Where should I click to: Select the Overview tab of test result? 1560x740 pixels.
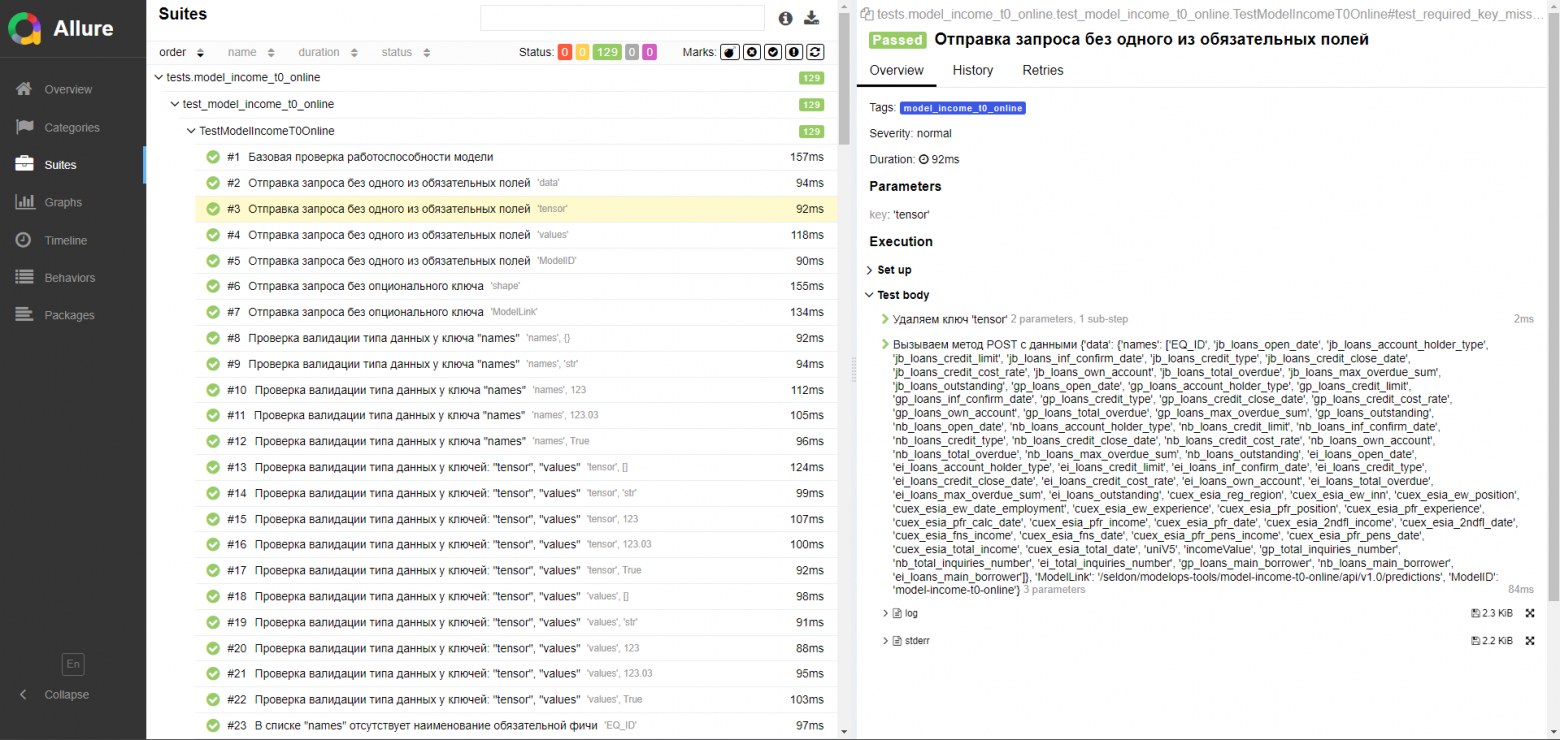(x=896, y=70)
